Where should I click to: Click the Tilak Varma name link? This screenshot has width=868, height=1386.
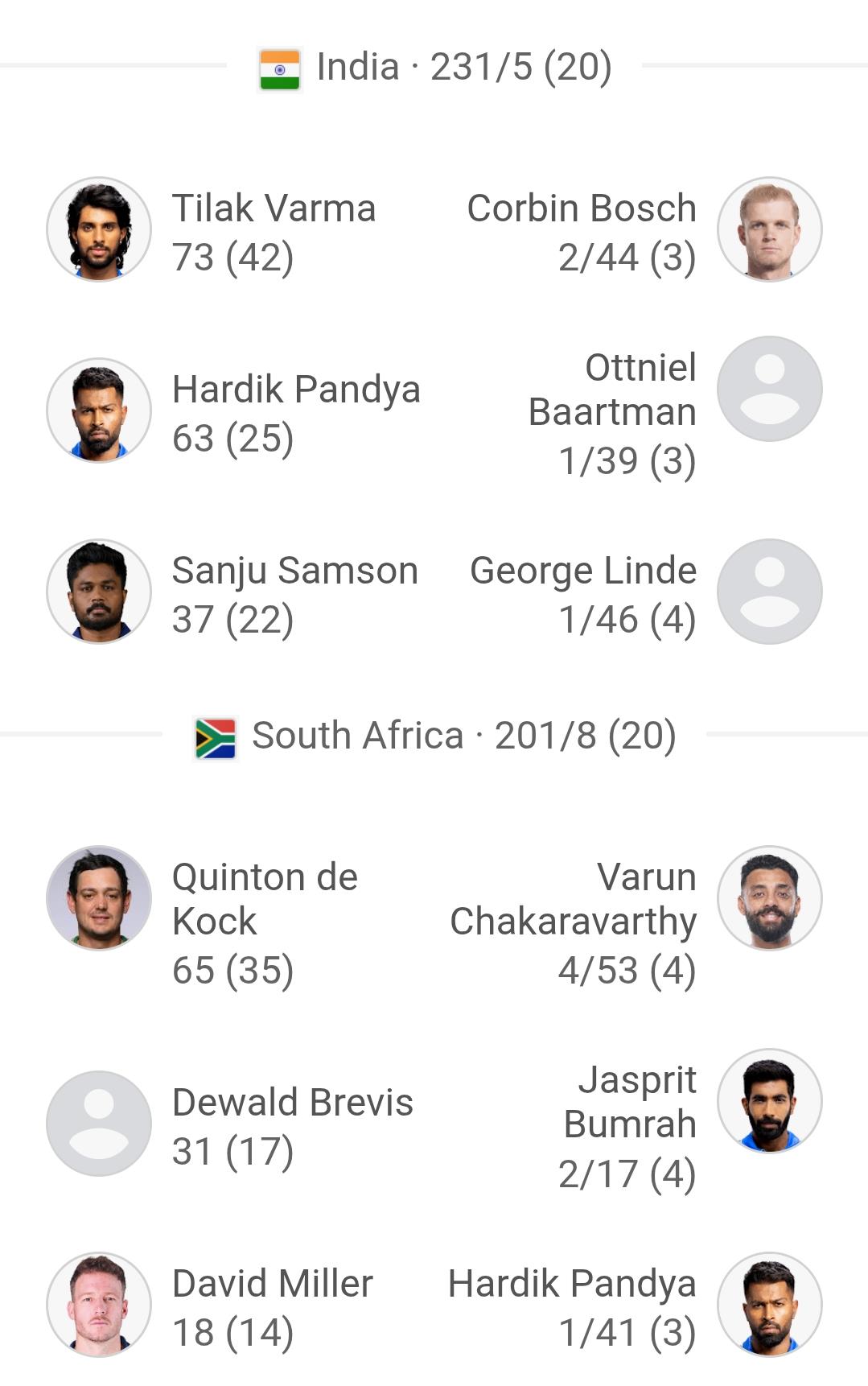click(x=274, y=208)
